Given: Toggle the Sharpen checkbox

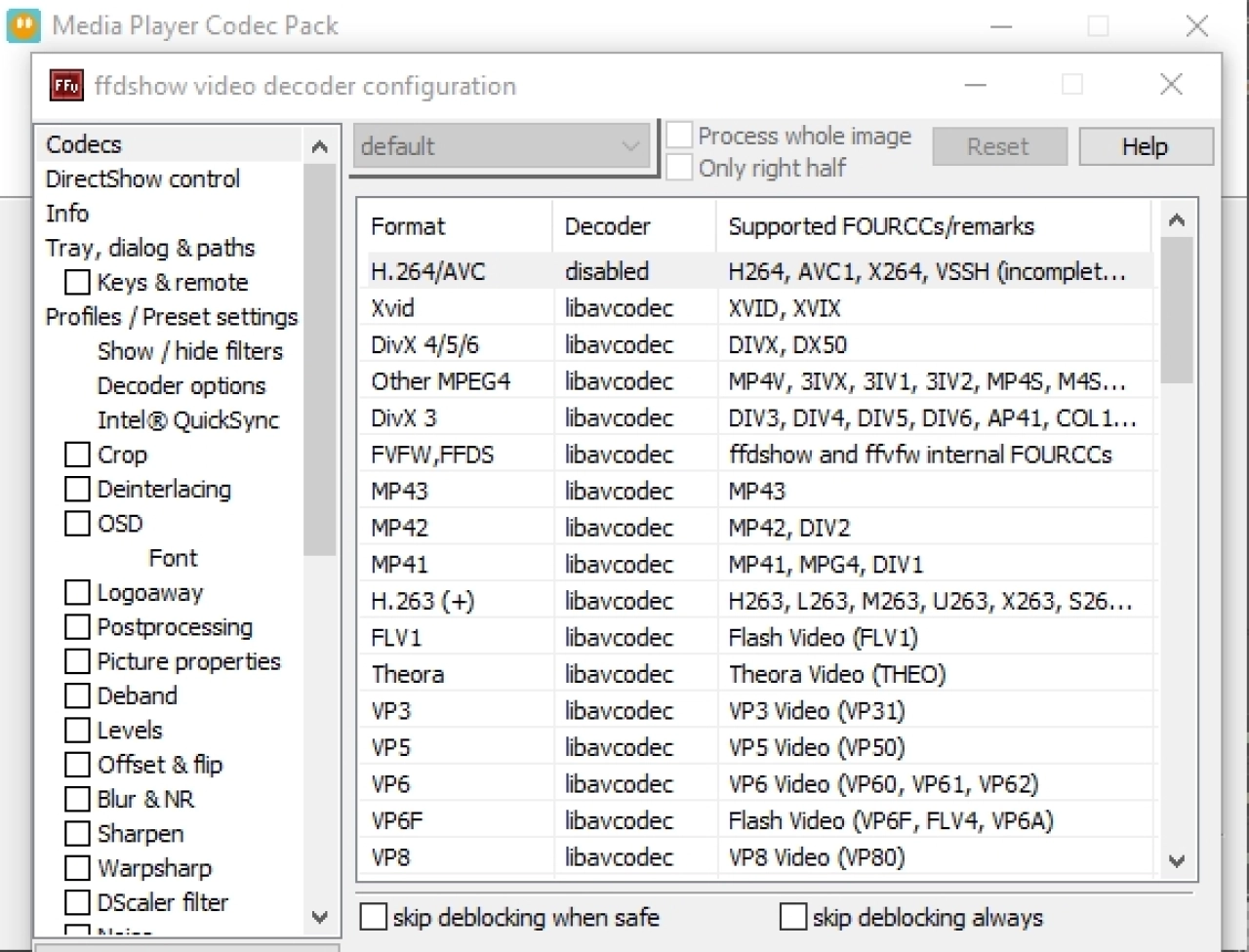Looking at the screenshot, I should (x=77, y=834).
